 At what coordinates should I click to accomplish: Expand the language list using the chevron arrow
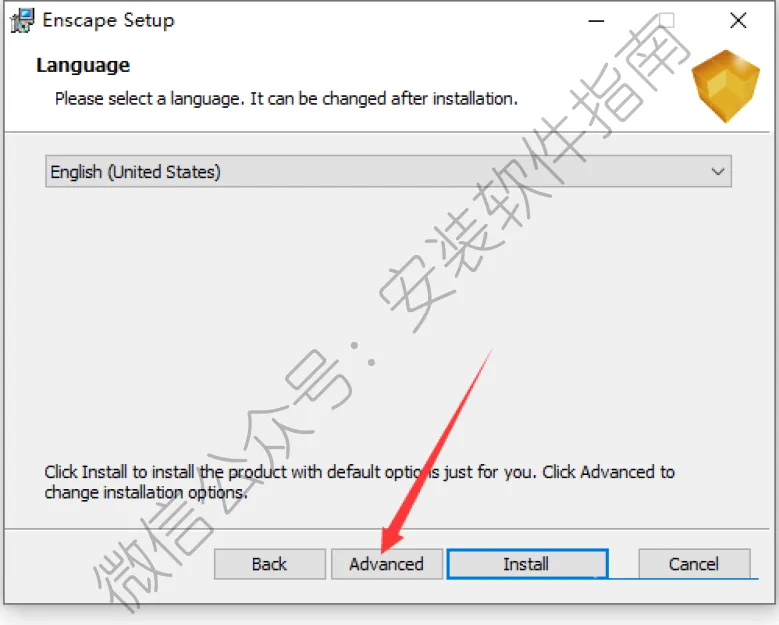717,172
